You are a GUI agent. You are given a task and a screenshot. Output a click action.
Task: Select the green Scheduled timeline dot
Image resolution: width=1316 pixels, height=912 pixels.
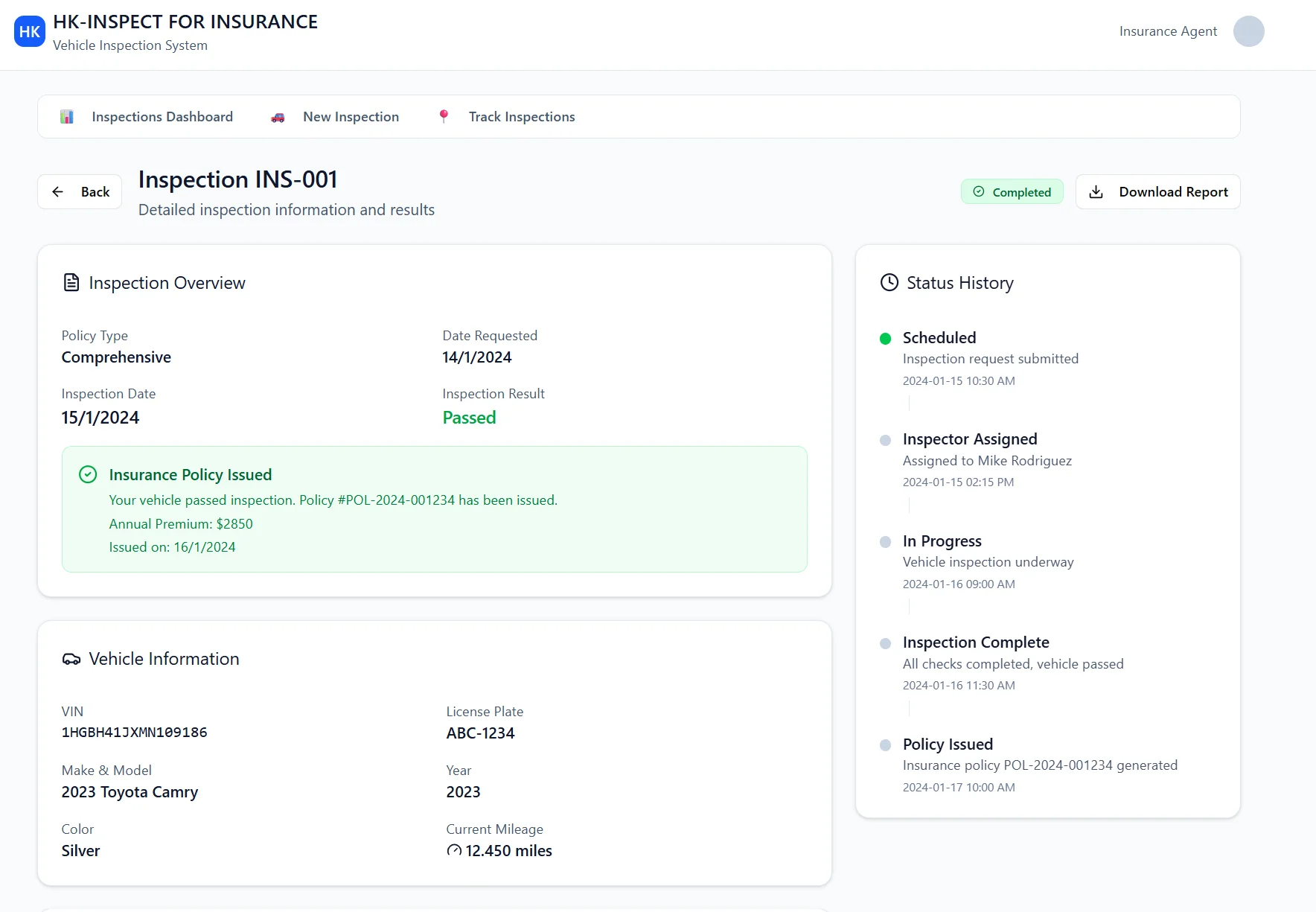point(885,339)
